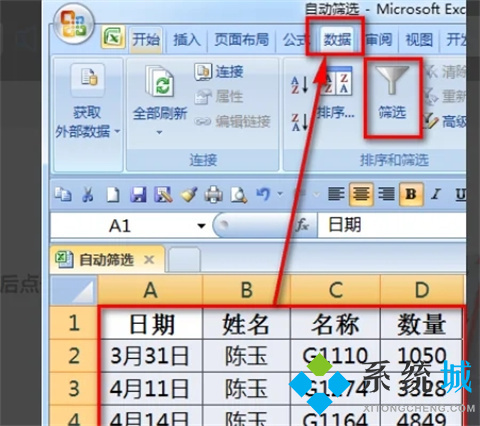The width and height of the screenshot is (480, 426).
Task: Expand the undo history dropdown
Action: (280, 194)
